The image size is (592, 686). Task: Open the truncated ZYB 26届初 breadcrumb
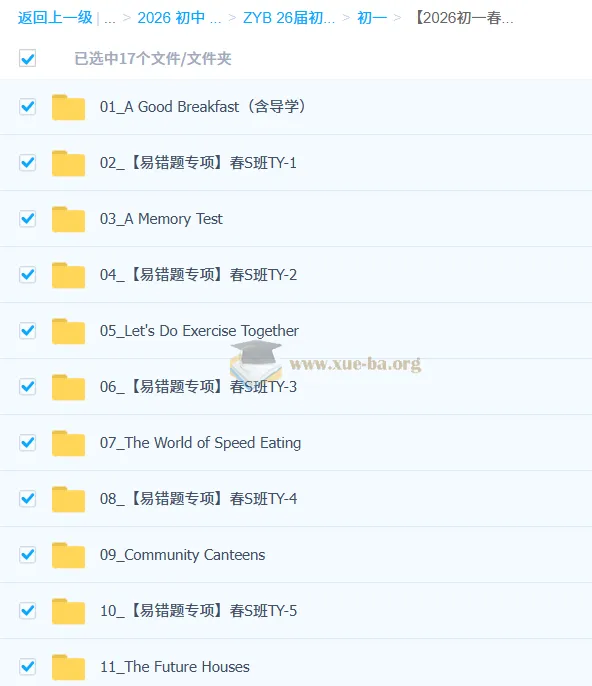[x=289, y=18]
